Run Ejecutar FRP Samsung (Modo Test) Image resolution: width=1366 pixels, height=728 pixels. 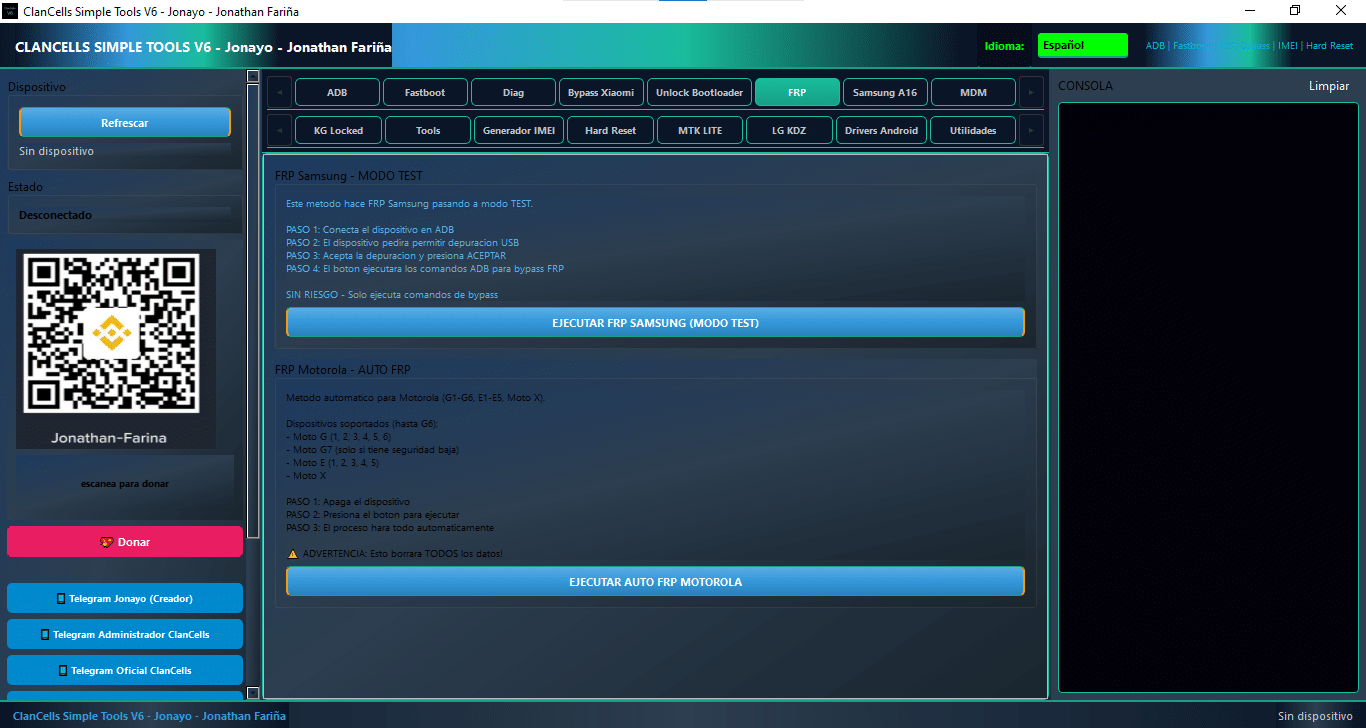[x=655, y=323]
